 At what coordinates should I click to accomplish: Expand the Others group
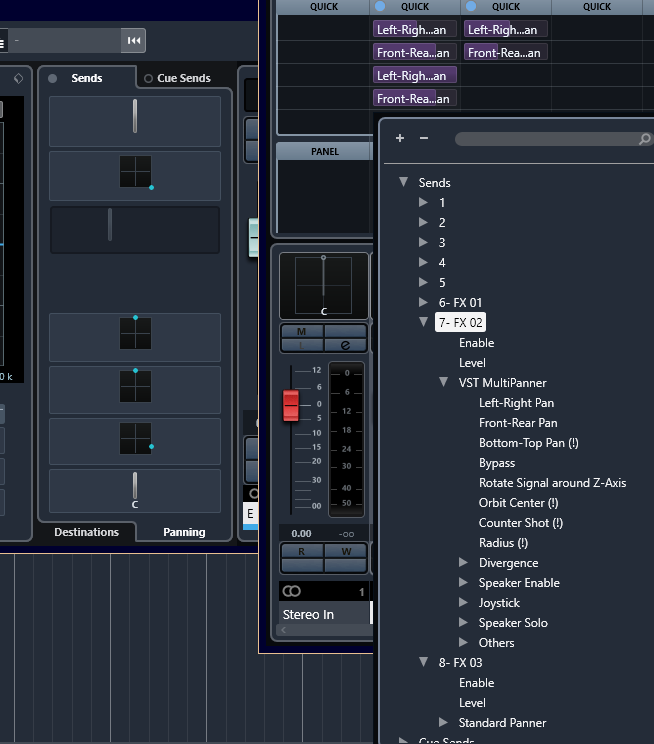[x=463, y=642]
